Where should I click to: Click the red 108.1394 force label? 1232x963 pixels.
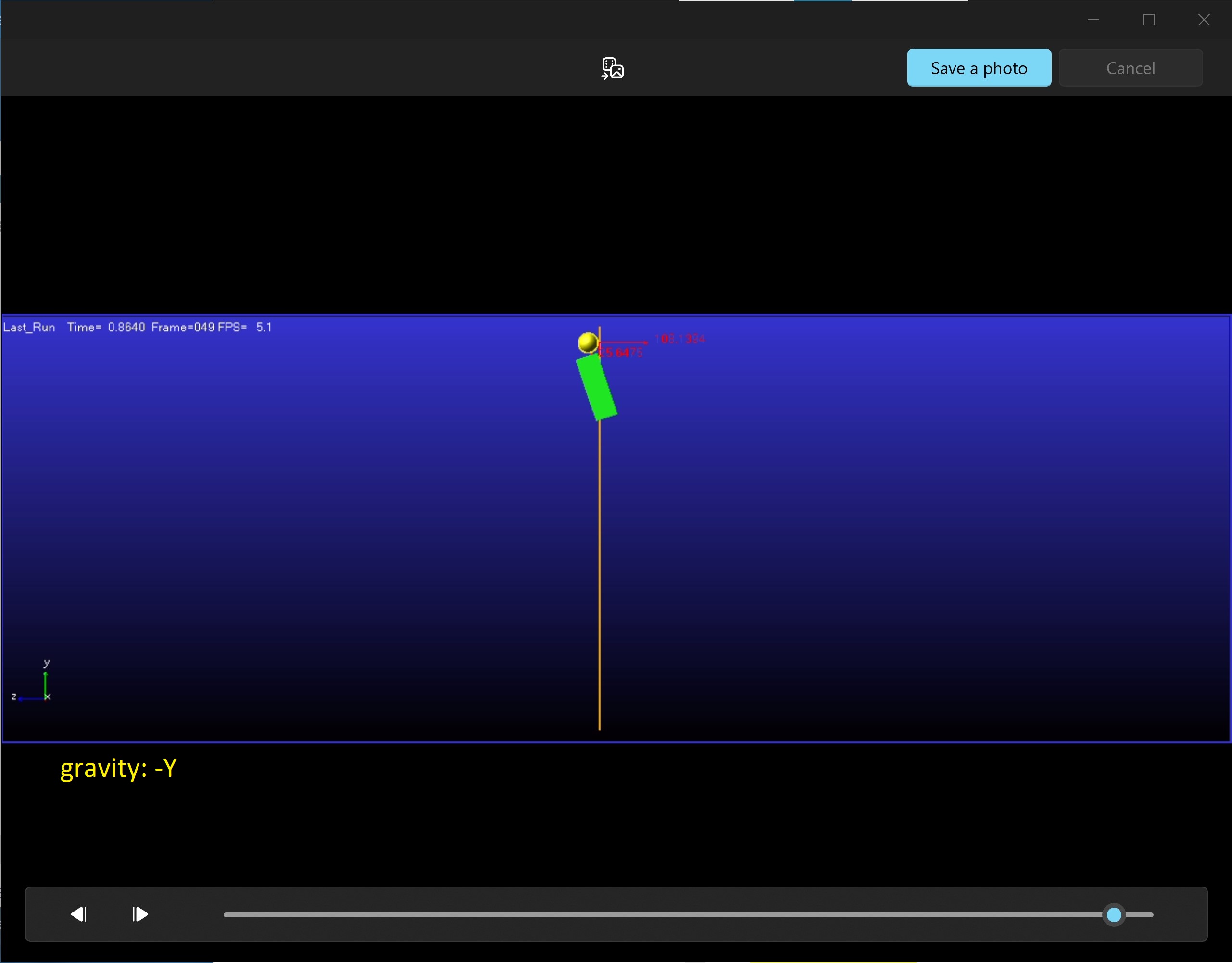[680, 339]
